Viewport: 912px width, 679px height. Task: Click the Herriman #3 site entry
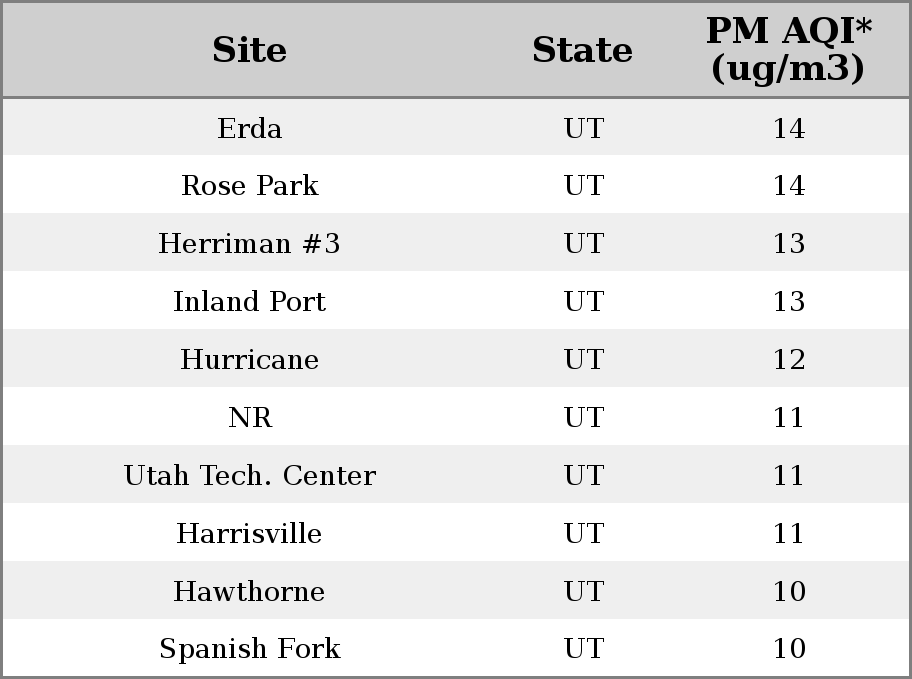coord(250,243)
